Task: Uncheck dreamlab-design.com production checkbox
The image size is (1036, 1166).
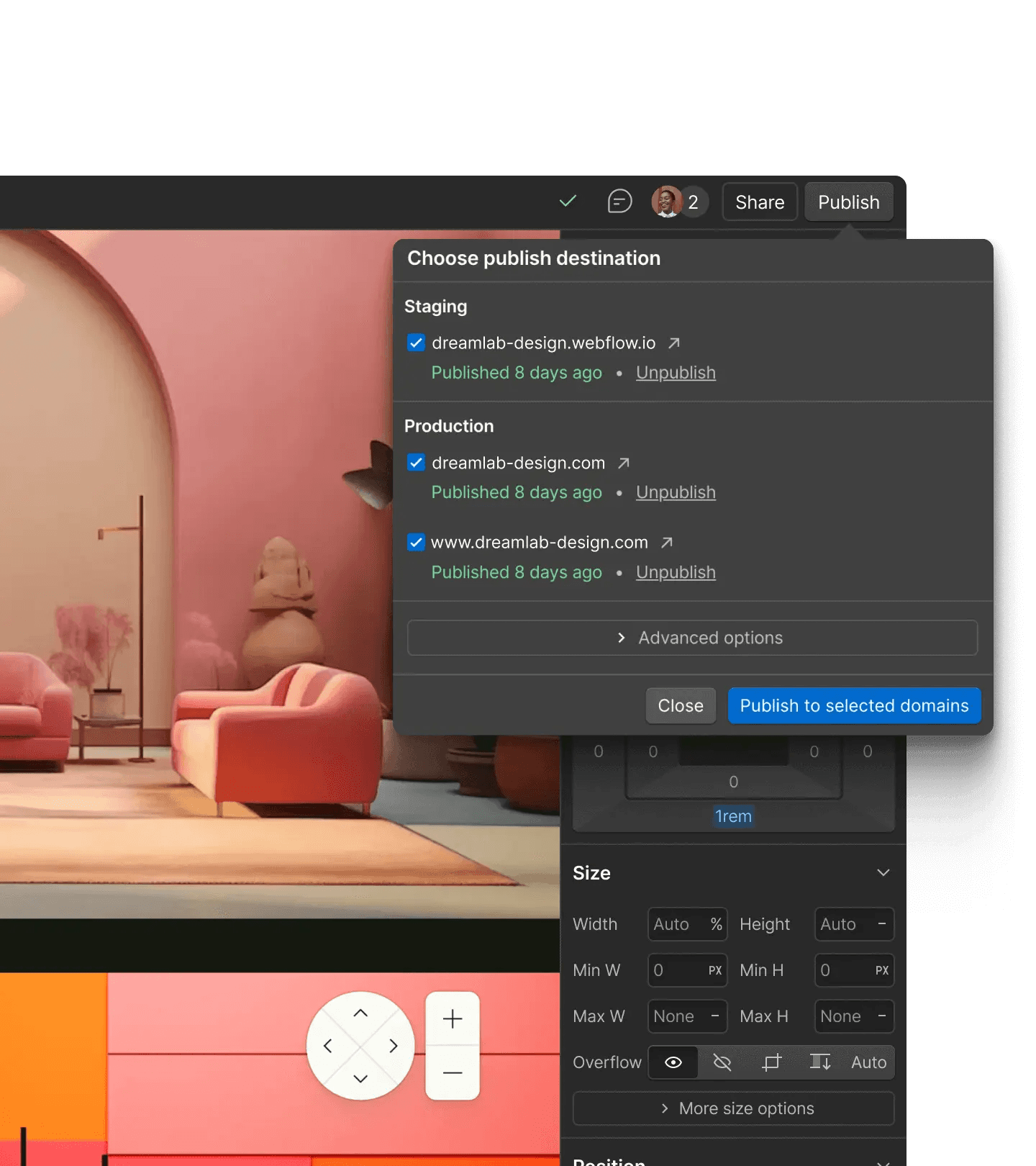Action: coord(416,462)
